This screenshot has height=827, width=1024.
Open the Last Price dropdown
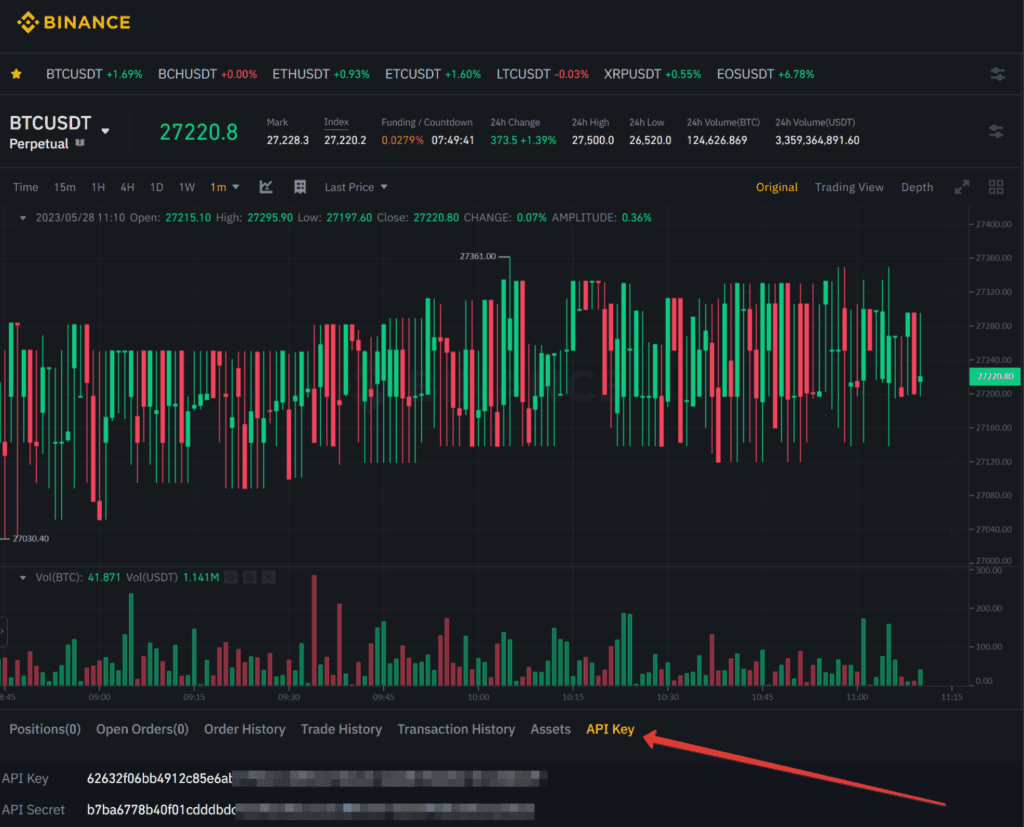[355, 187]
